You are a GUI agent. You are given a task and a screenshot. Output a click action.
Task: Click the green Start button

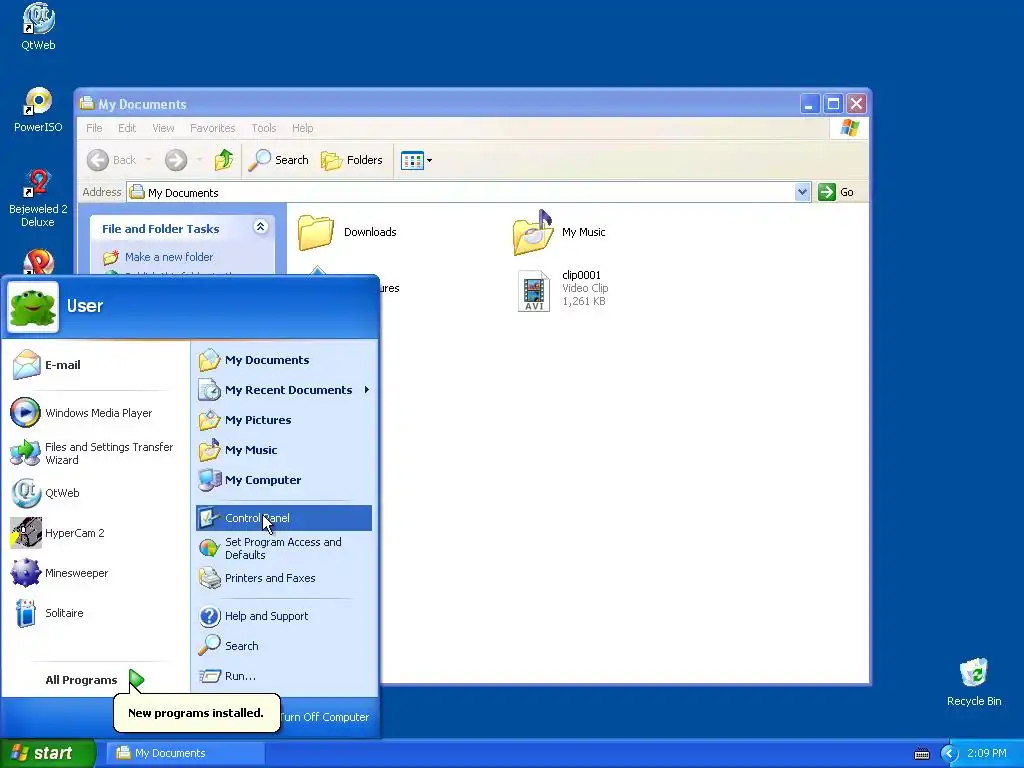[x=48, y=753]
